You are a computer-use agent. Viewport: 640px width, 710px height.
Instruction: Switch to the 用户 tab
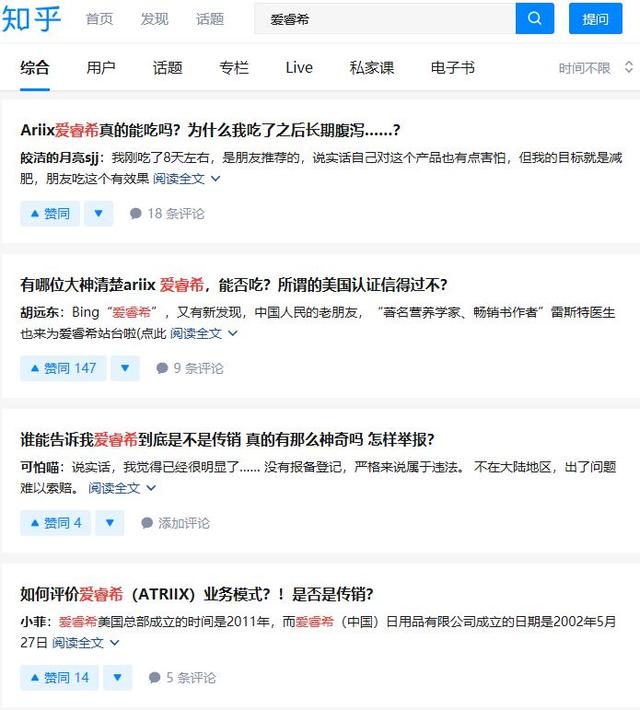pyautogui.click(x=101, y=68)
